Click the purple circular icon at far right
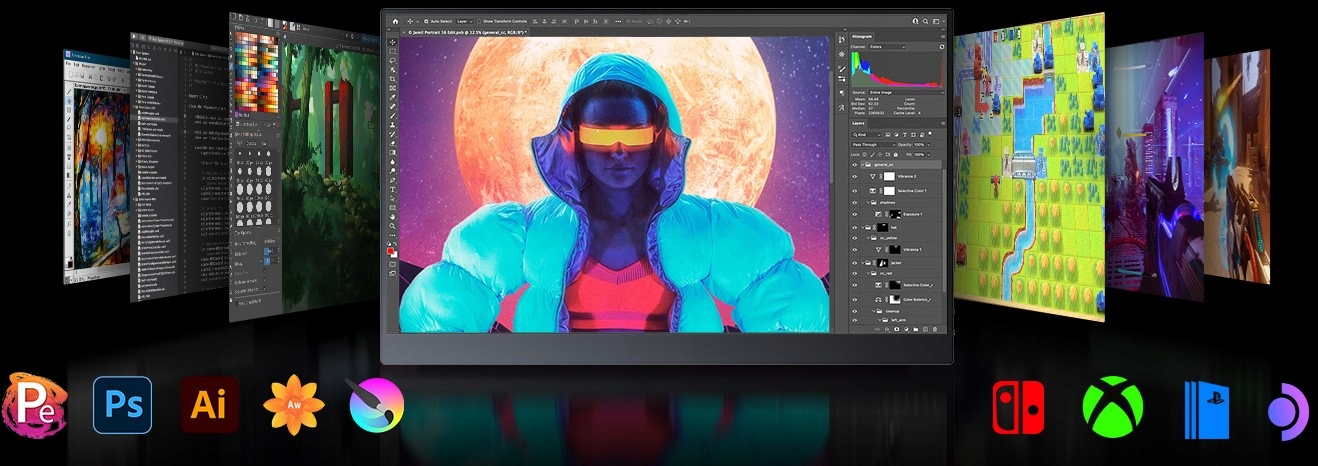This screenshot has width=1318, height=466. (1288, 411)
